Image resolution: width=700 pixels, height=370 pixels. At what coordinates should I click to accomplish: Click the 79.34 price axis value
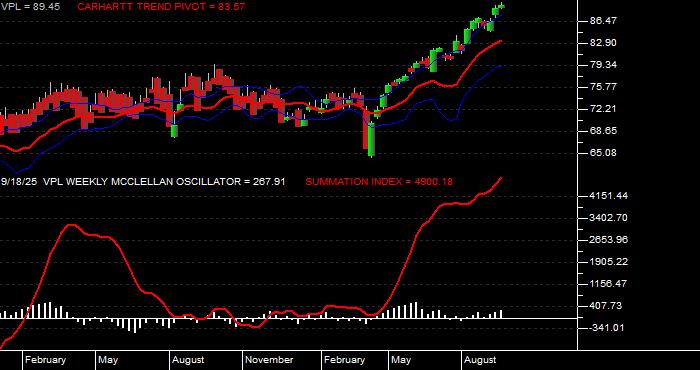point(604,65)
